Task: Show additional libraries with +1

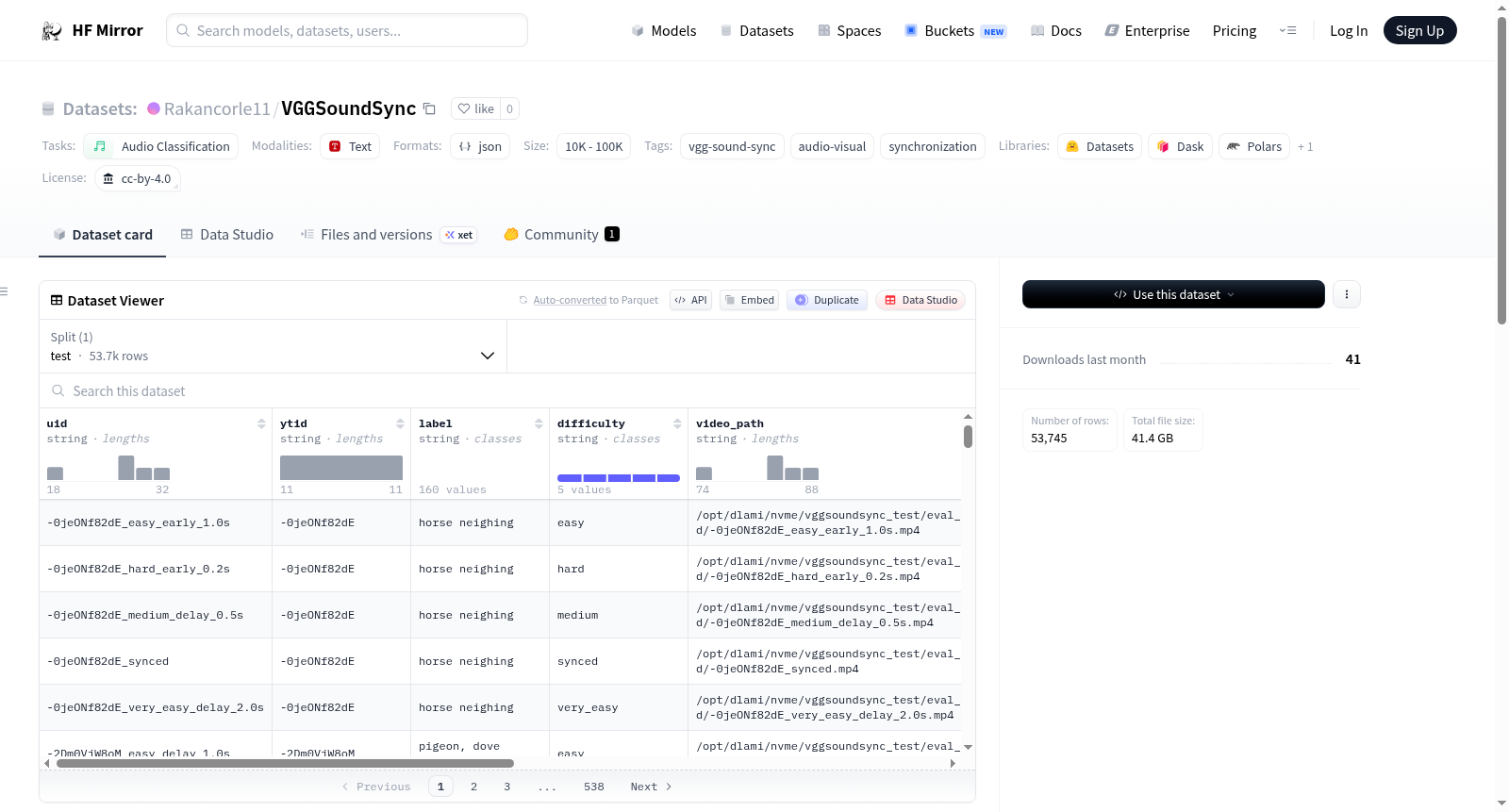Action: [x=1305, y=146]
